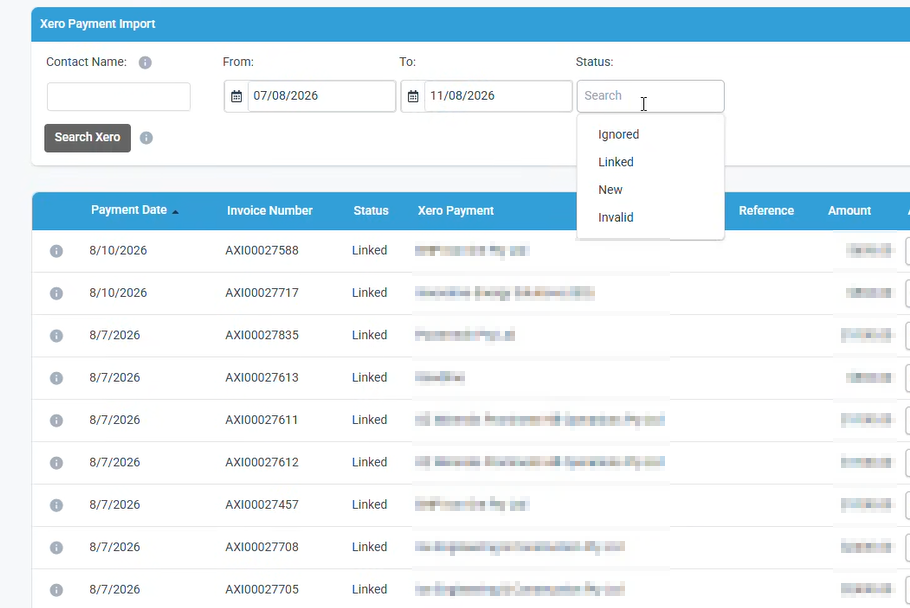Click payment date in AXI00027717 row
The width and height of the screenshot is (910, 608).
118,293
